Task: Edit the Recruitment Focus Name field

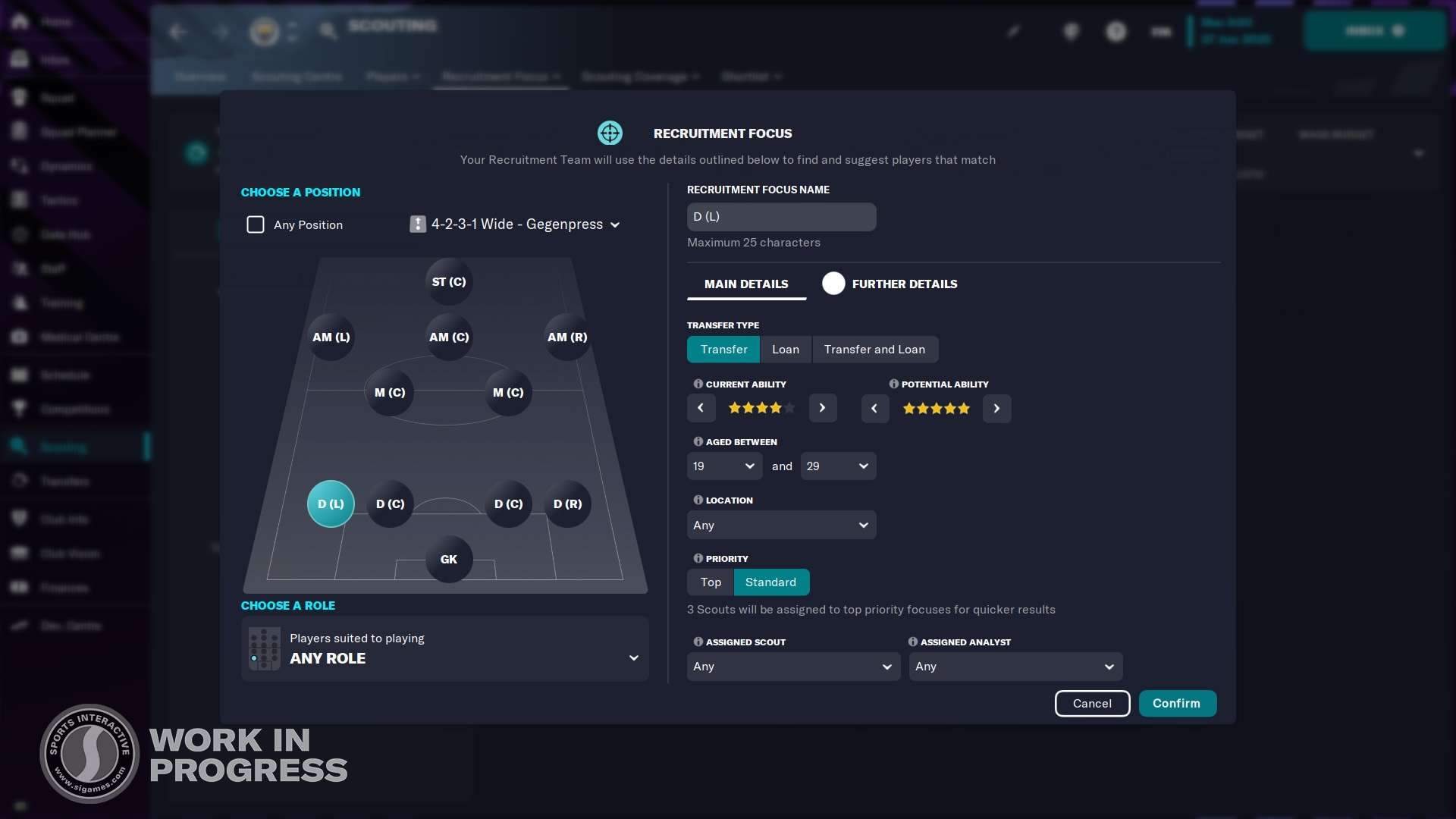Action: point(781,217)
